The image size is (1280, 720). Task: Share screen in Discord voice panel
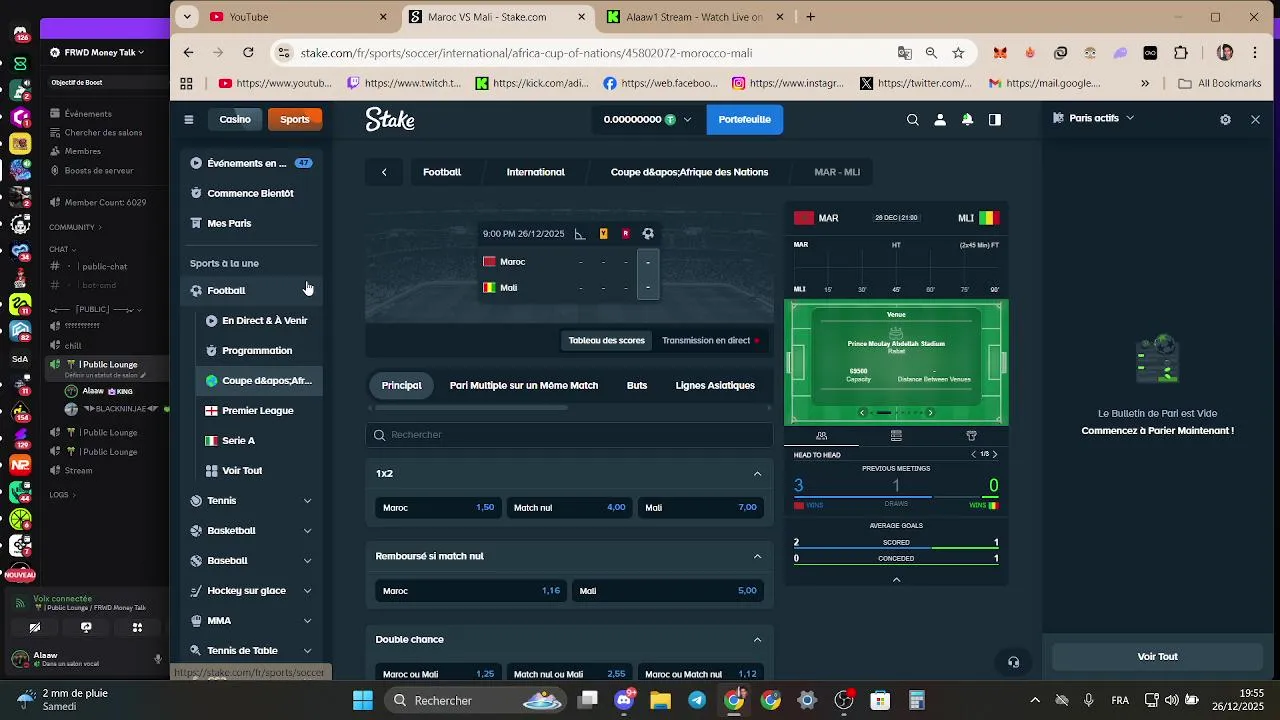(86, 628)
